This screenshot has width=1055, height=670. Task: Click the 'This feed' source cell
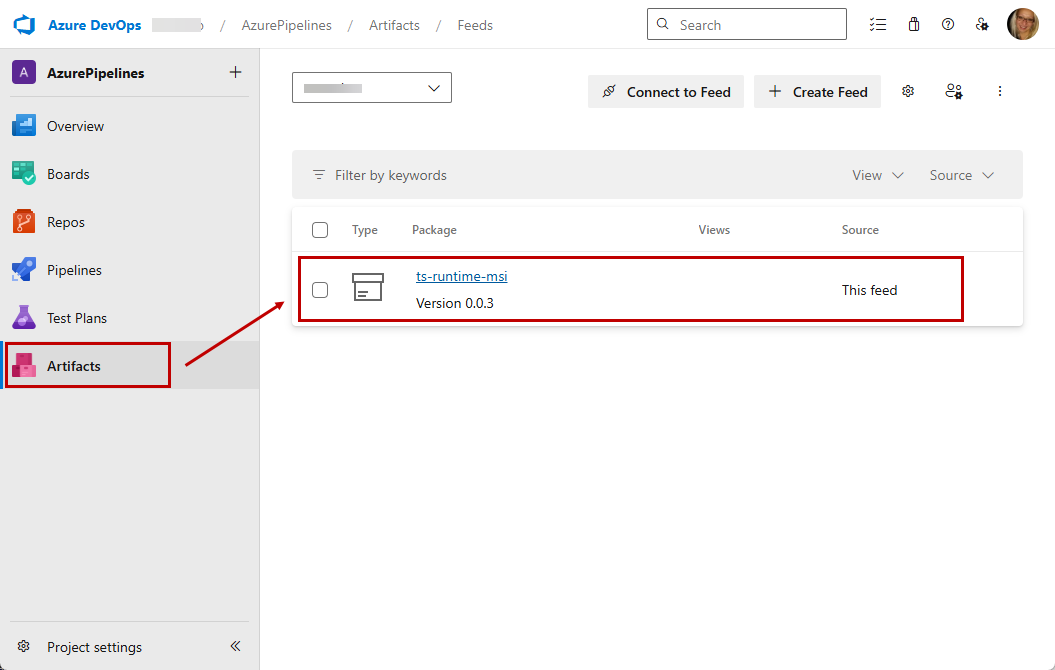869,290
